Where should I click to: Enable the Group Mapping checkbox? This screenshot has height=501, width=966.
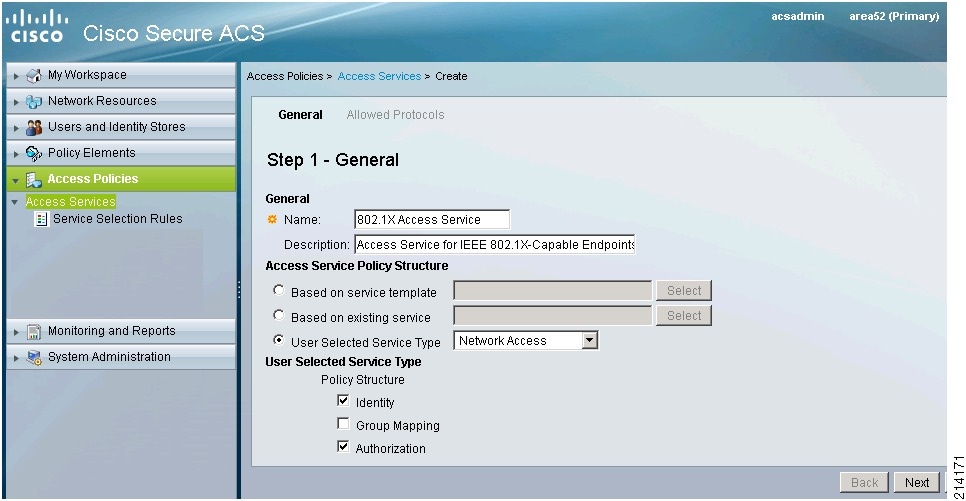343,423
